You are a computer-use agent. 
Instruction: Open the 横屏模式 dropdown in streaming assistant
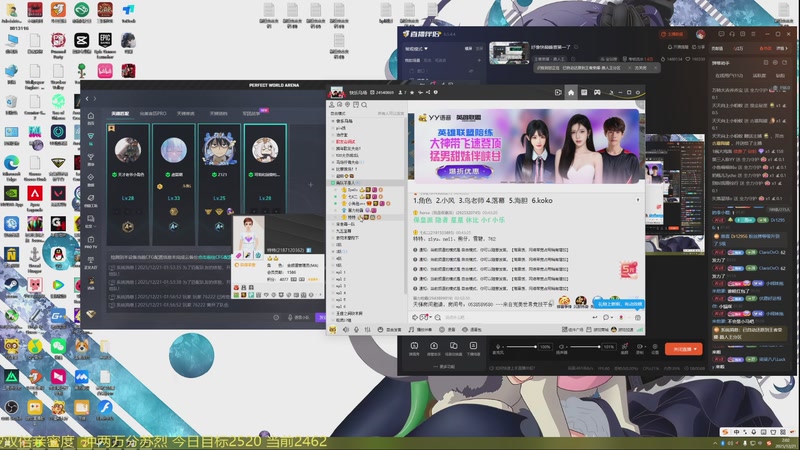416,48
